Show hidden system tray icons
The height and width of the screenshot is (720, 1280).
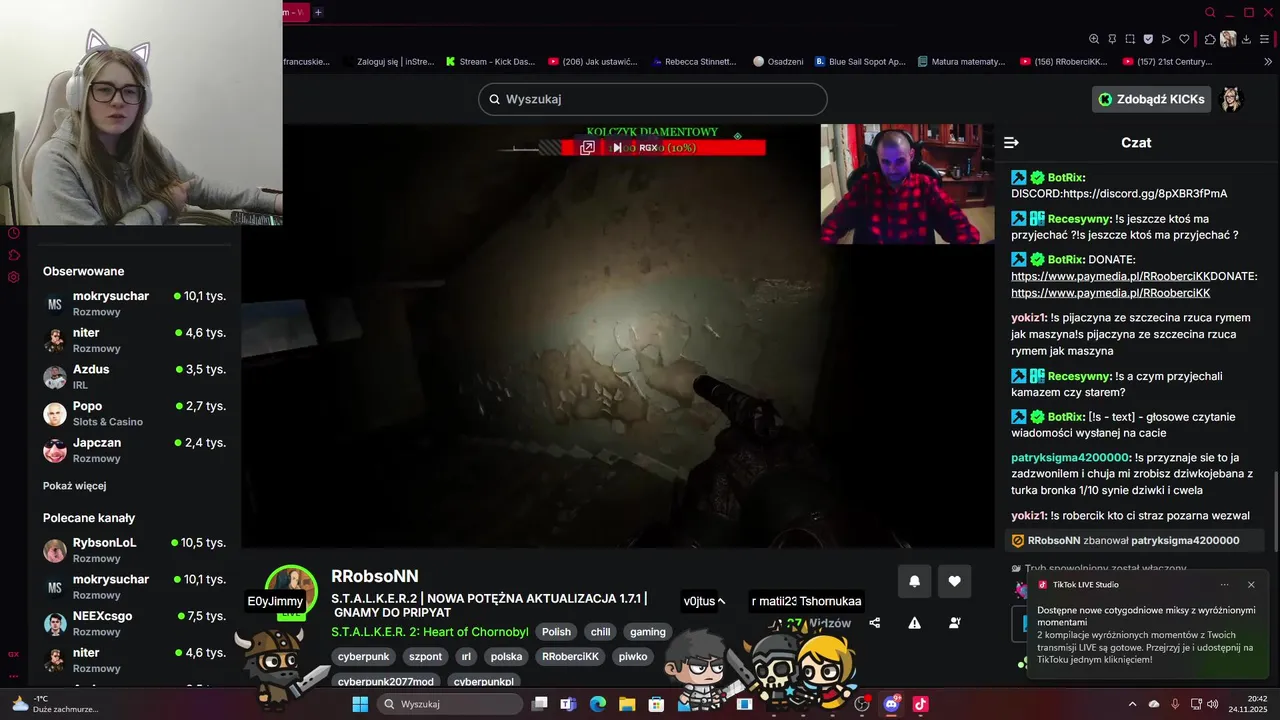[x=1132, y=704]
